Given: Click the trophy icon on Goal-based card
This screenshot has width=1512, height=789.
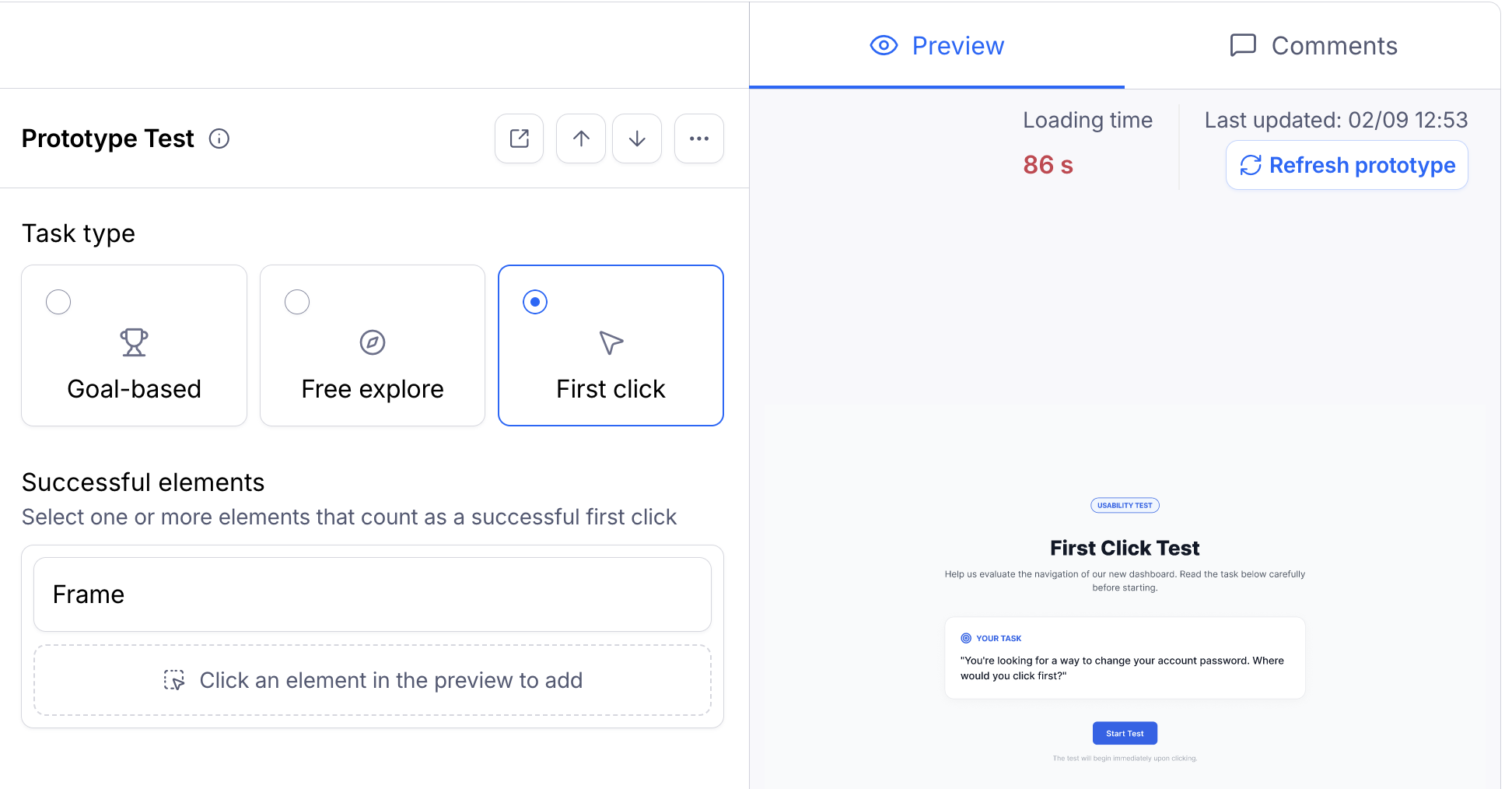Looking at the screenshot, I should 134,342.
